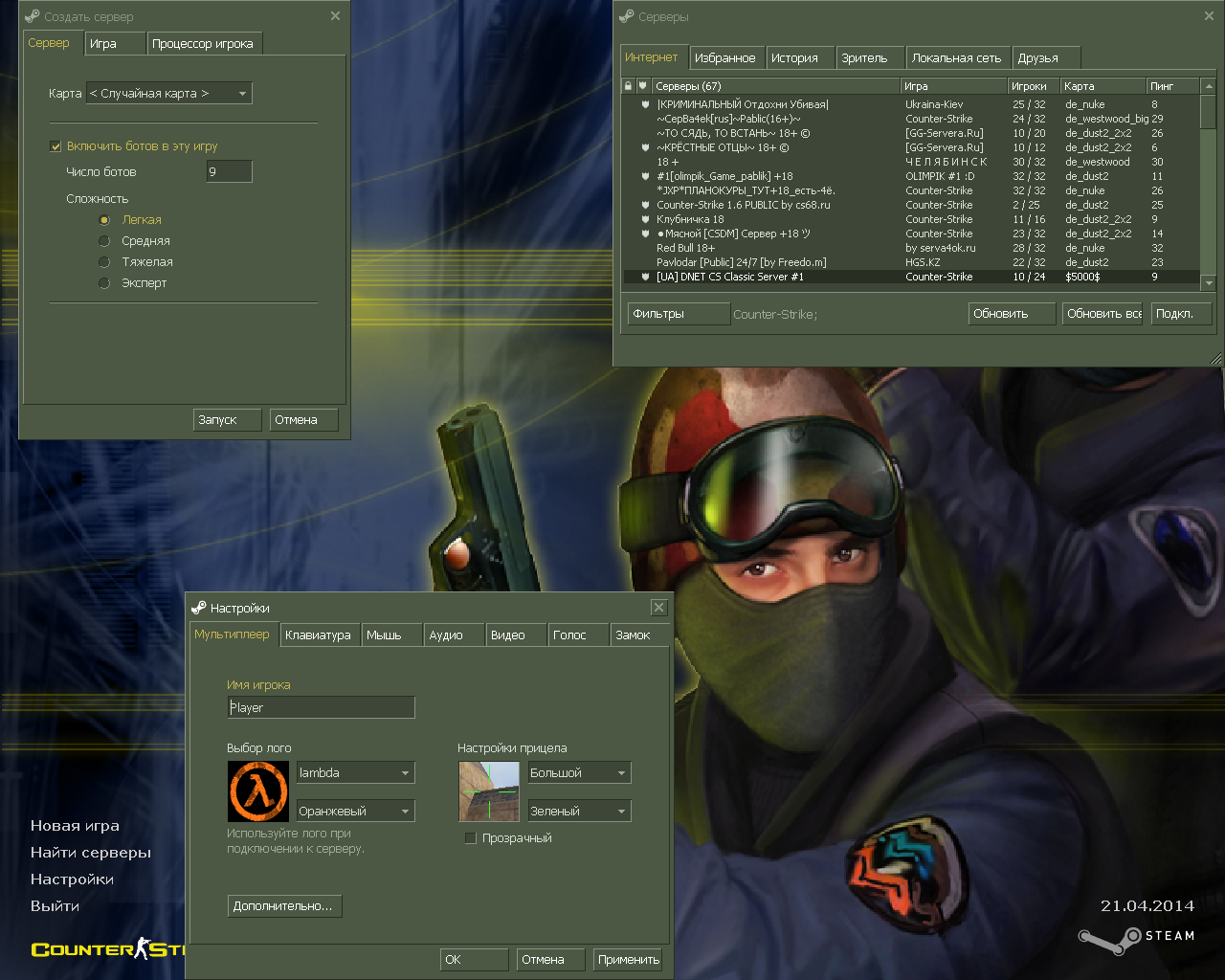The height and width of the screenshot is (980, 1225).
Task: Sort server list by Карта column header
Action: coord(1102,86)
